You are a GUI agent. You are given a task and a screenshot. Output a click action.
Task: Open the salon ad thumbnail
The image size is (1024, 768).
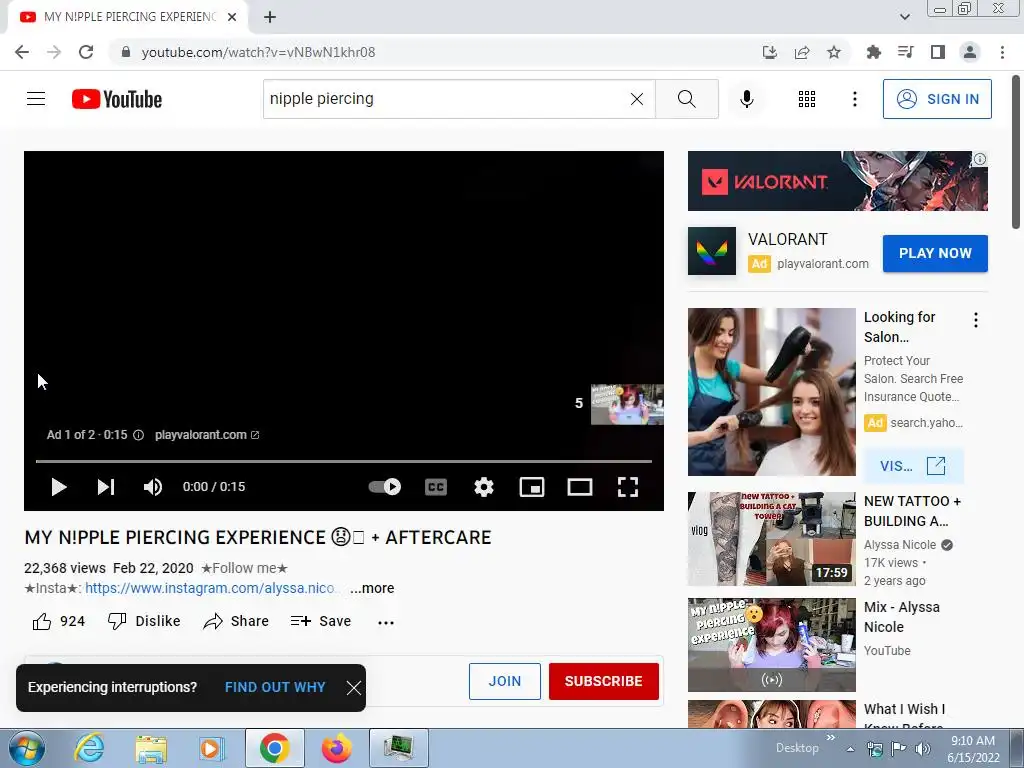[771, 392]
